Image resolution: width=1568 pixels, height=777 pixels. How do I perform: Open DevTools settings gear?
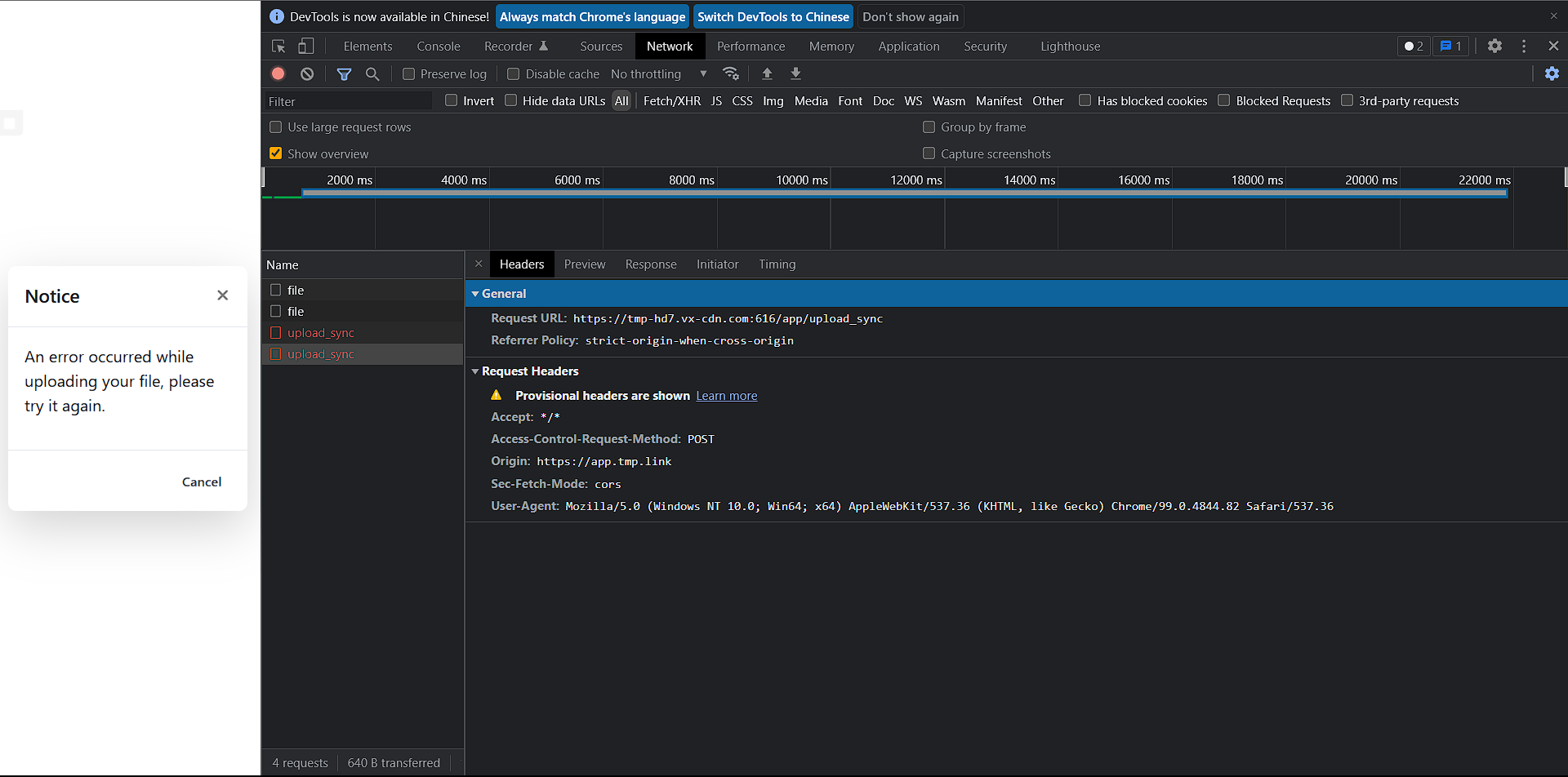pos(1495,47)
